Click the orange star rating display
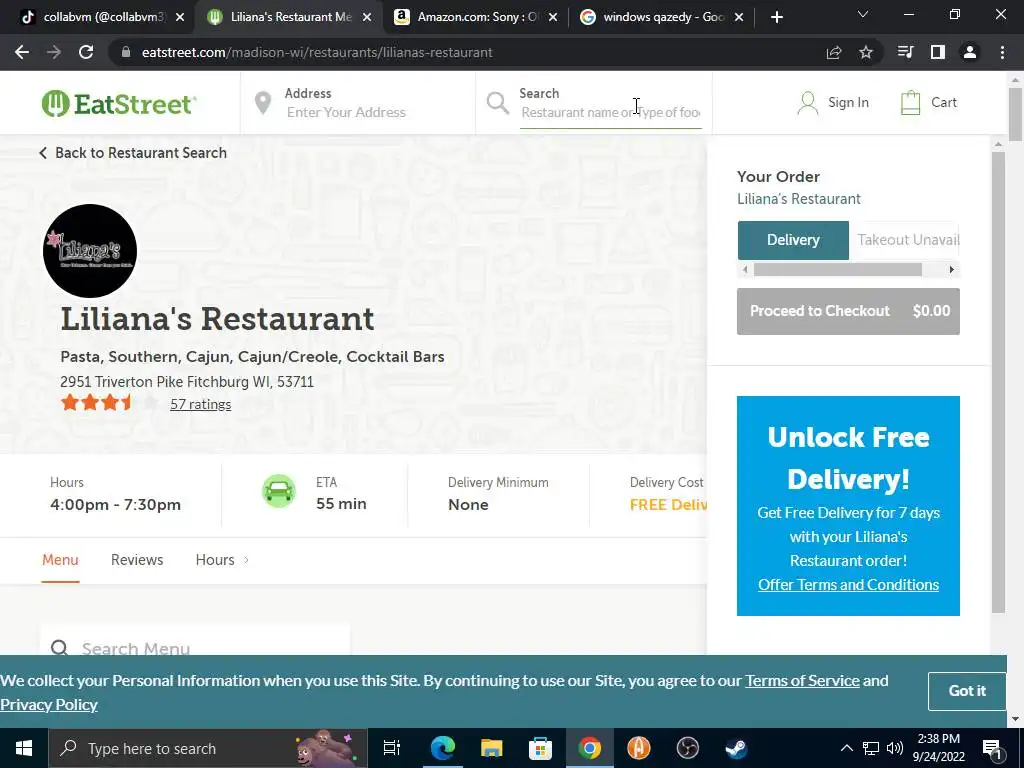 [x=109, y=403]
